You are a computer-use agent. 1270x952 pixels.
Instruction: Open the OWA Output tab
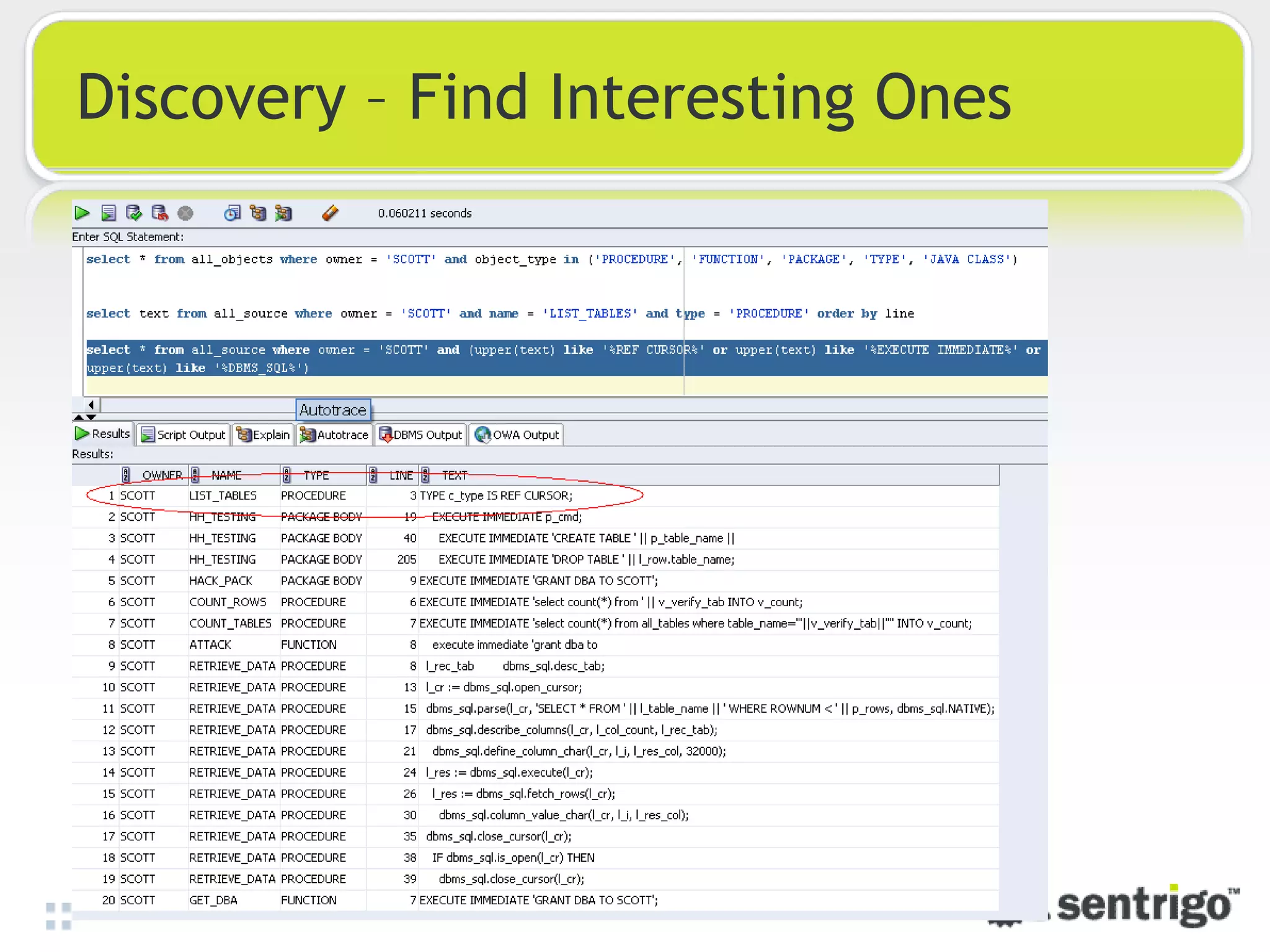coord(517,434)
